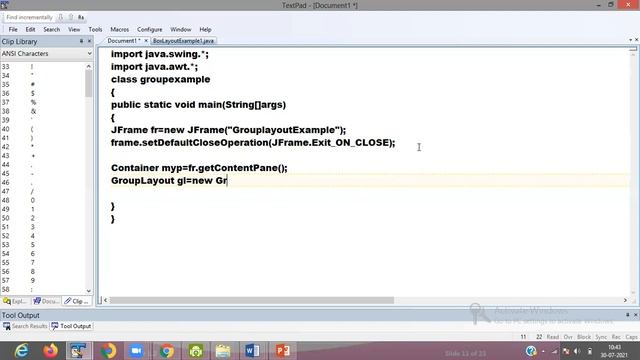This screenshot has height=360, width=640.
Task: Open Zoom from taskbar
Action: pos(136,351)
